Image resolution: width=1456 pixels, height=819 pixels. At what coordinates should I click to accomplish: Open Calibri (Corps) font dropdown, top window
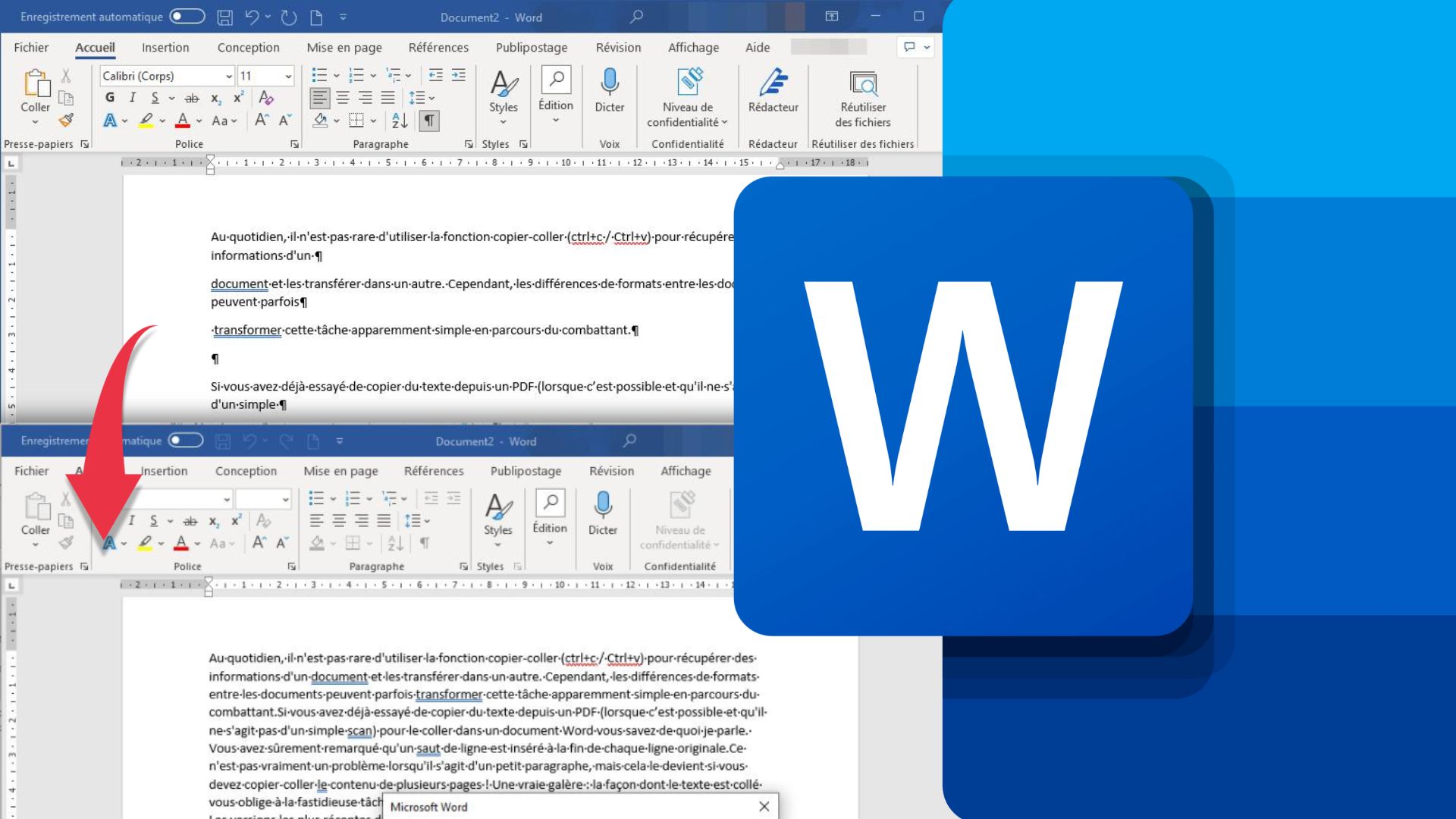(x=228, y=76)
